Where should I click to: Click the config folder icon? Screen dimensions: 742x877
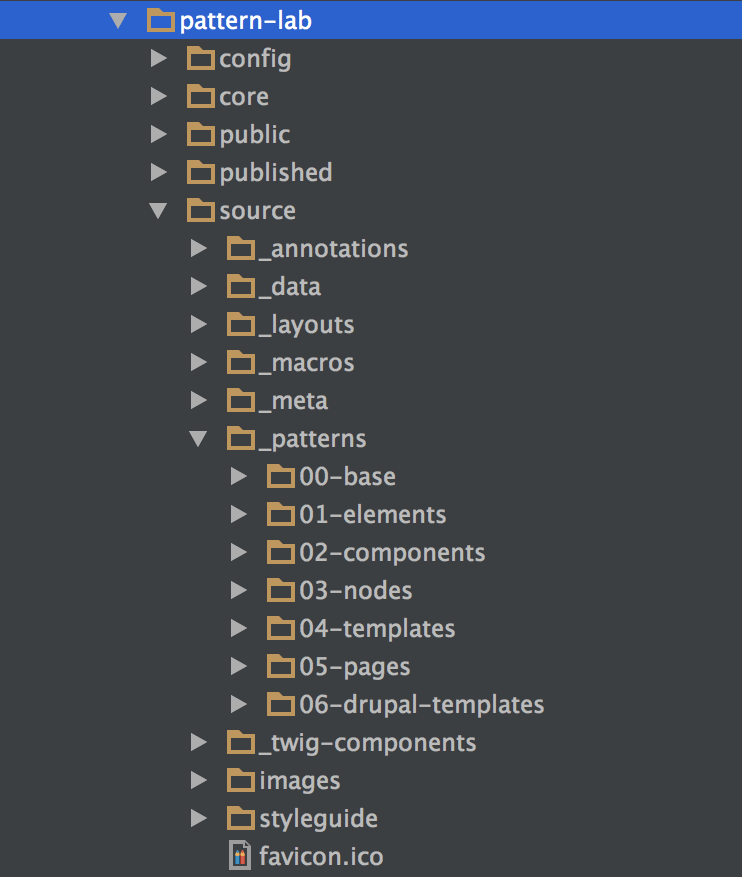point(199,58)
